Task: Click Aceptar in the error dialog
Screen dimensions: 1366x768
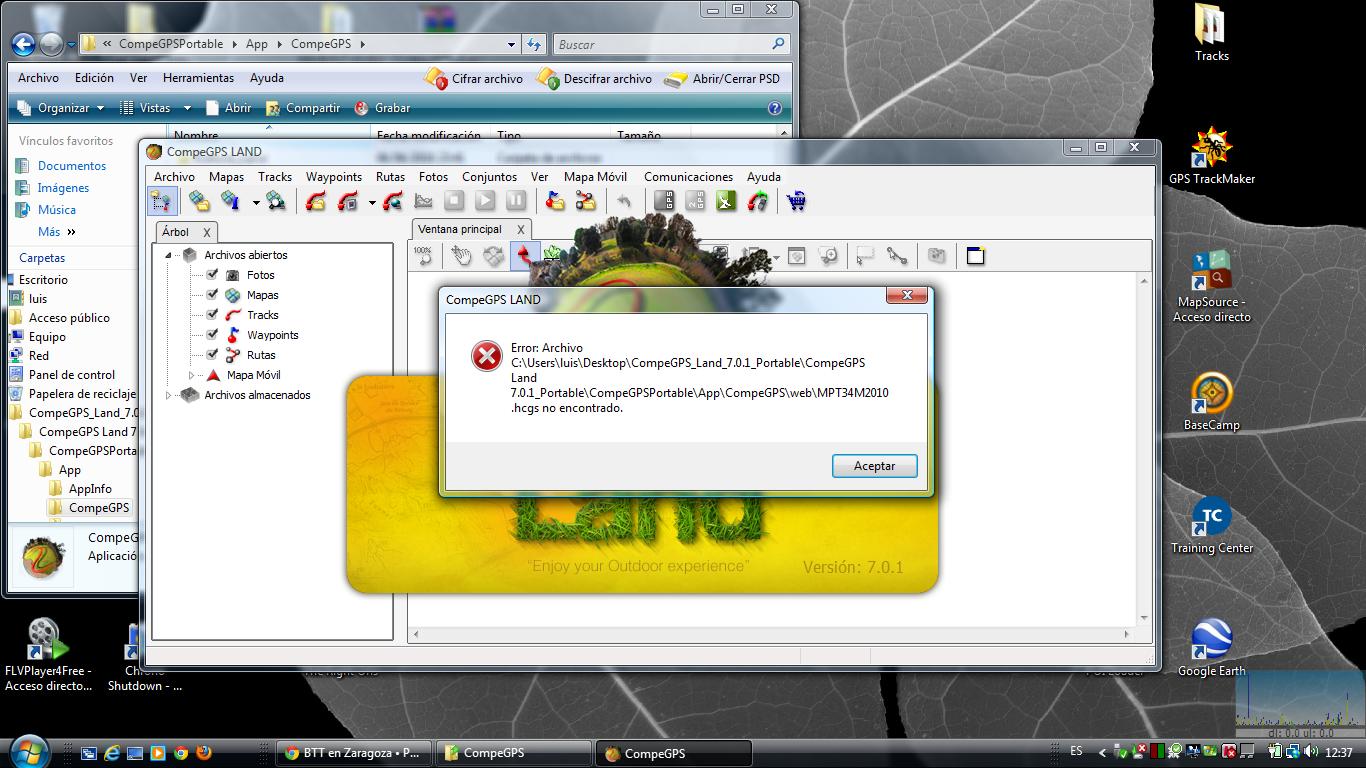Action: coord(874,466)
